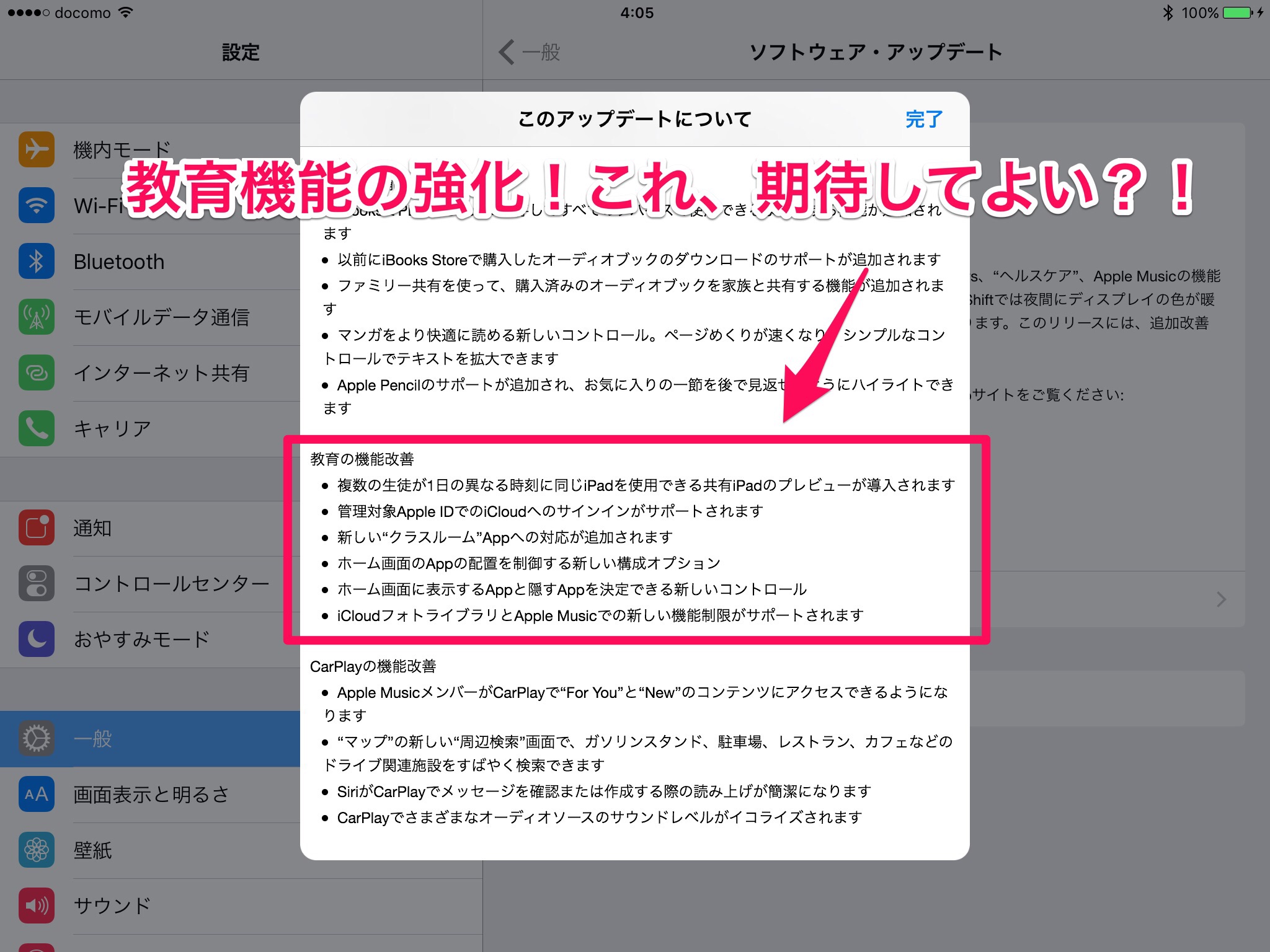This screenshot has height=952, width=1270.
Task: Open Wi-Fi settings icon
Action: (x=37, y=205)
